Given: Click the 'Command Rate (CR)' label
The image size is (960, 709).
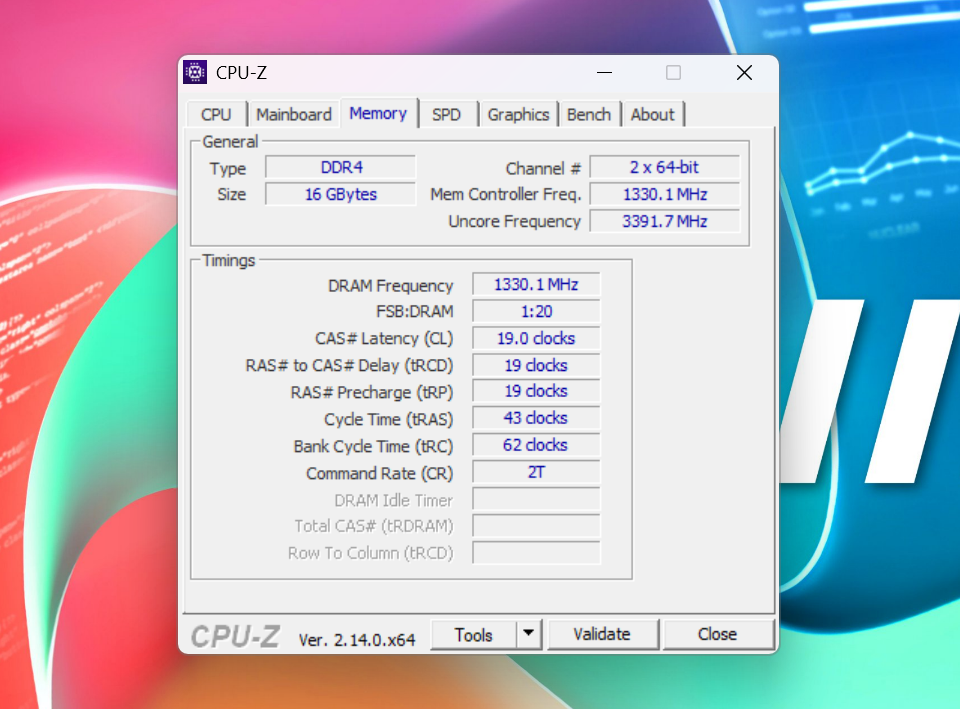Looking at the screenshot, I should (380, 473).
